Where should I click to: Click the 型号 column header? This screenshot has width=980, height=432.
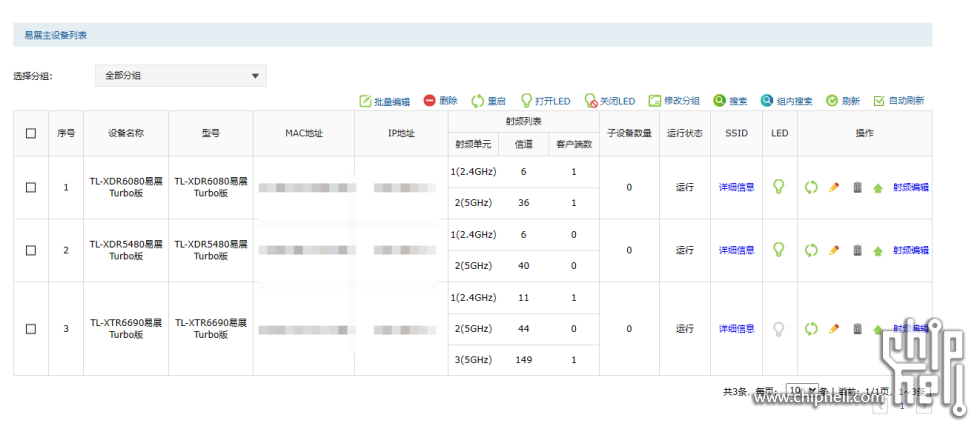click(211, 133)
